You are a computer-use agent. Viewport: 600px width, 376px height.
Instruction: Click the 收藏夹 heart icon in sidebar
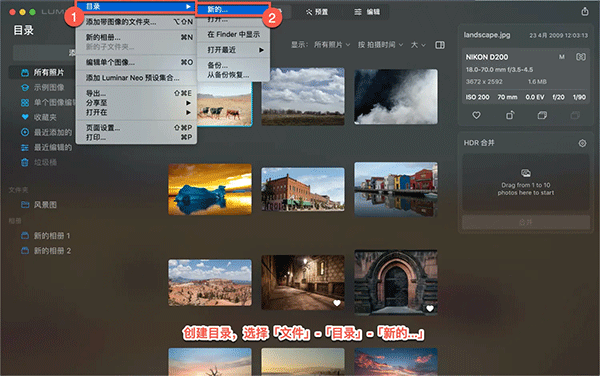tap(25, 117)
